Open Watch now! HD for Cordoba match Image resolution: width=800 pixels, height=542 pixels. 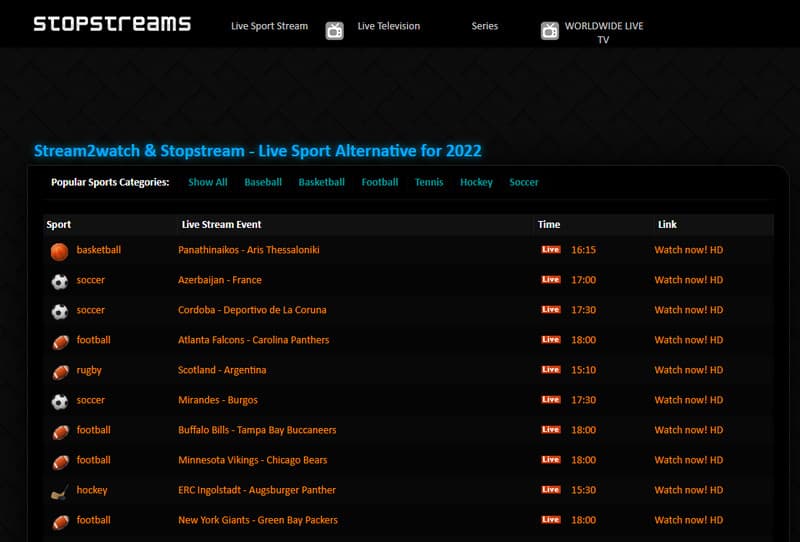pos(688,310)
